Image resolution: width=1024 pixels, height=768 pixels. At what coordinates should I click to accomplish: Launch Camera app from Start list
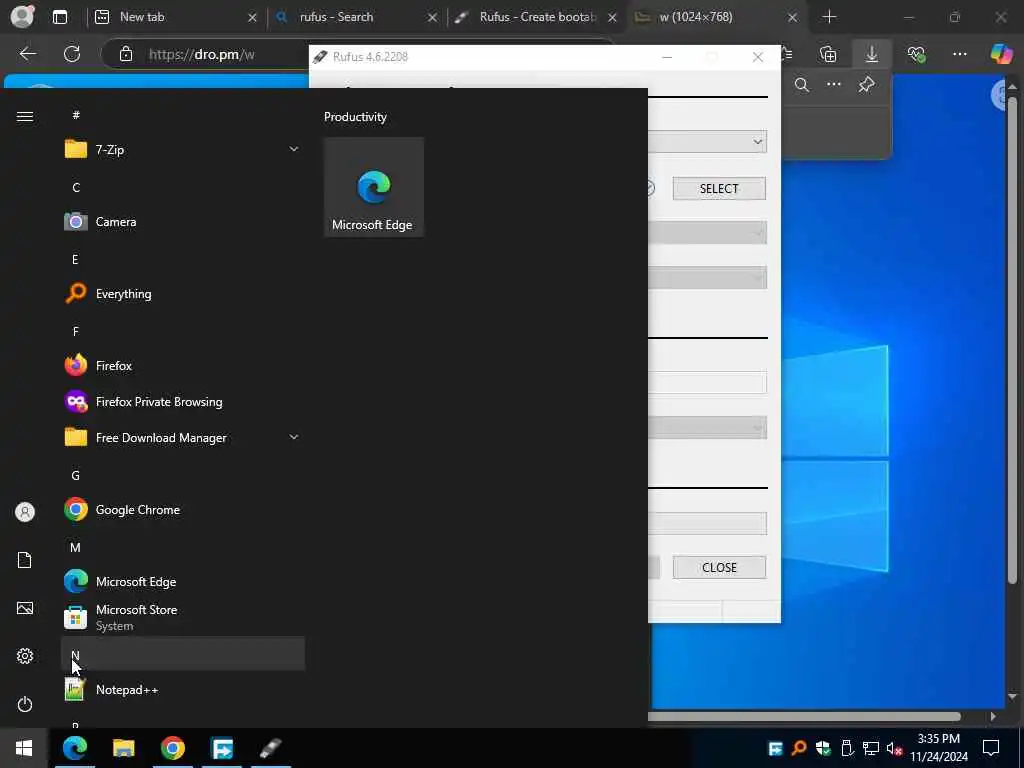[x=182, y=222]
